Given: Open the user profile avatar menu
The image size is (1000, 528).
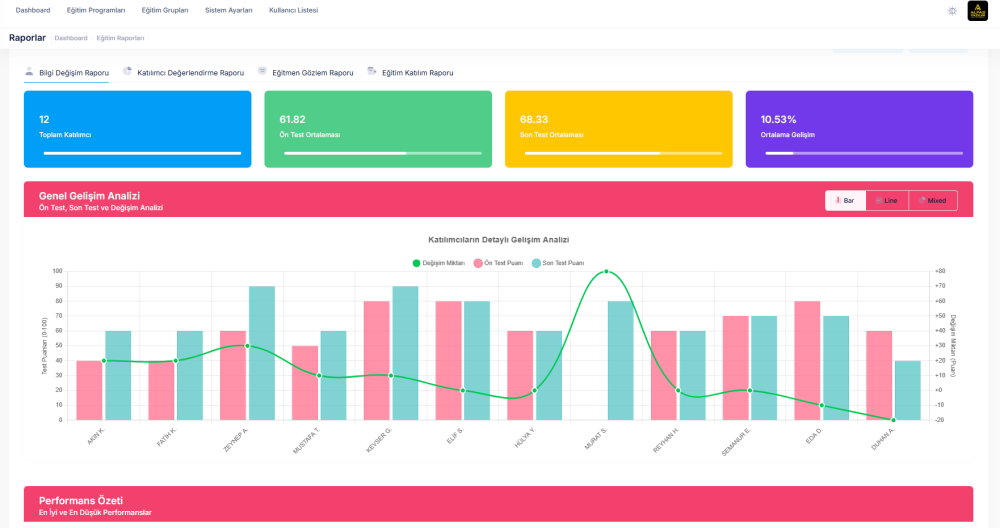Looking at the screenshot, I should (977, 10).
